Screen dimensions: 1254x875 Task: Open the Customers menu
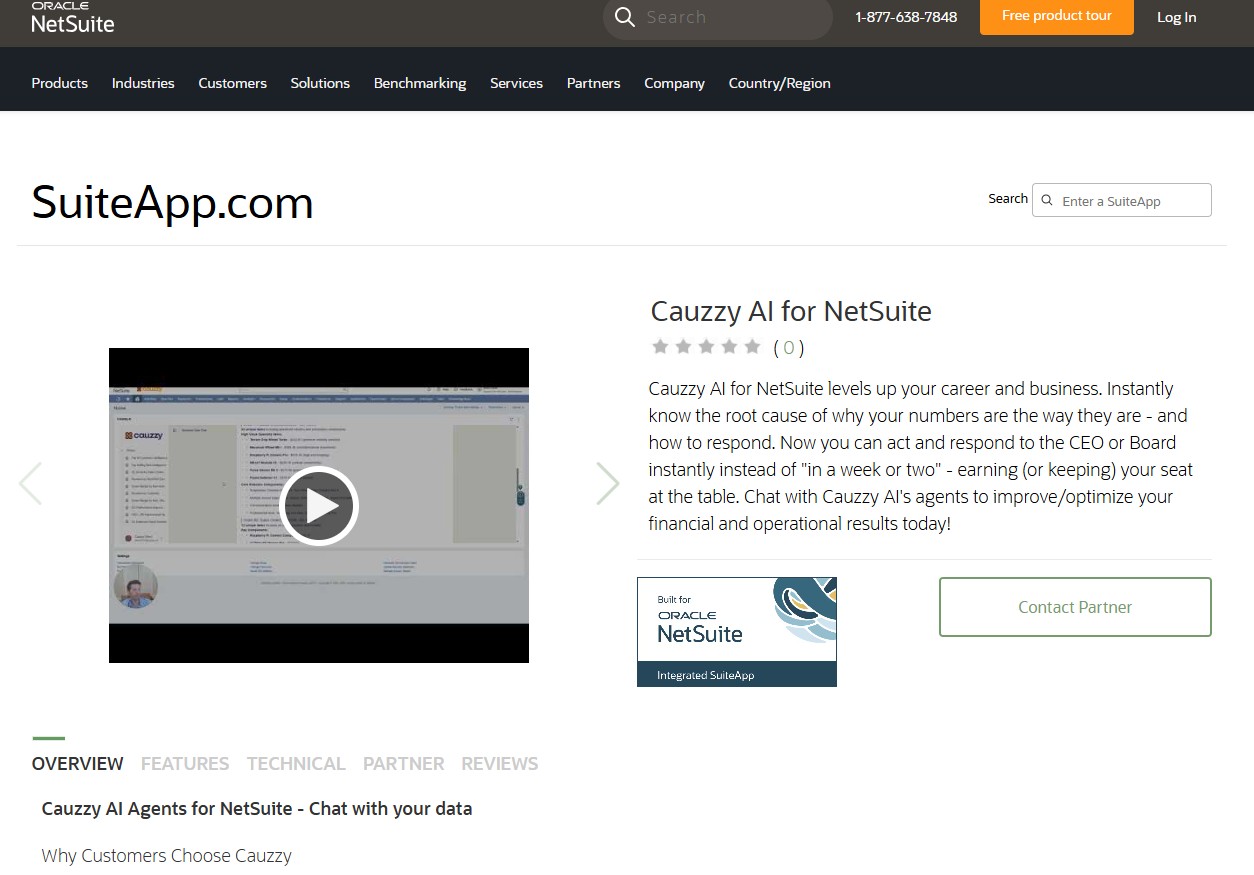[x=233, y=83]
